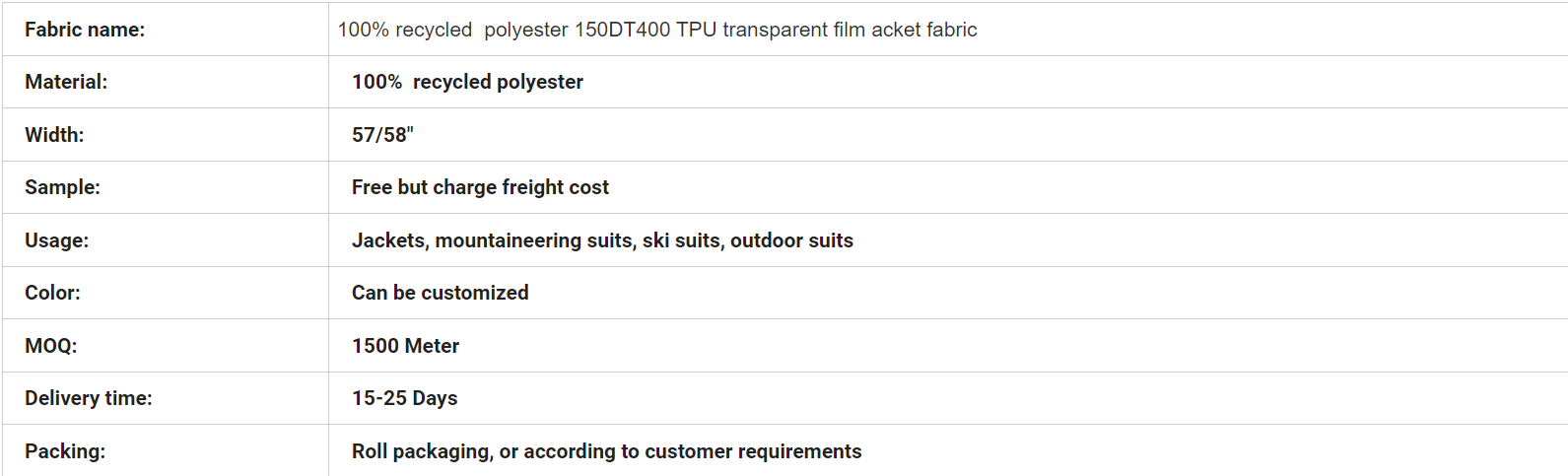Select the 100% recycled polyester 150DT400 TPU text

tap(527, 30)
